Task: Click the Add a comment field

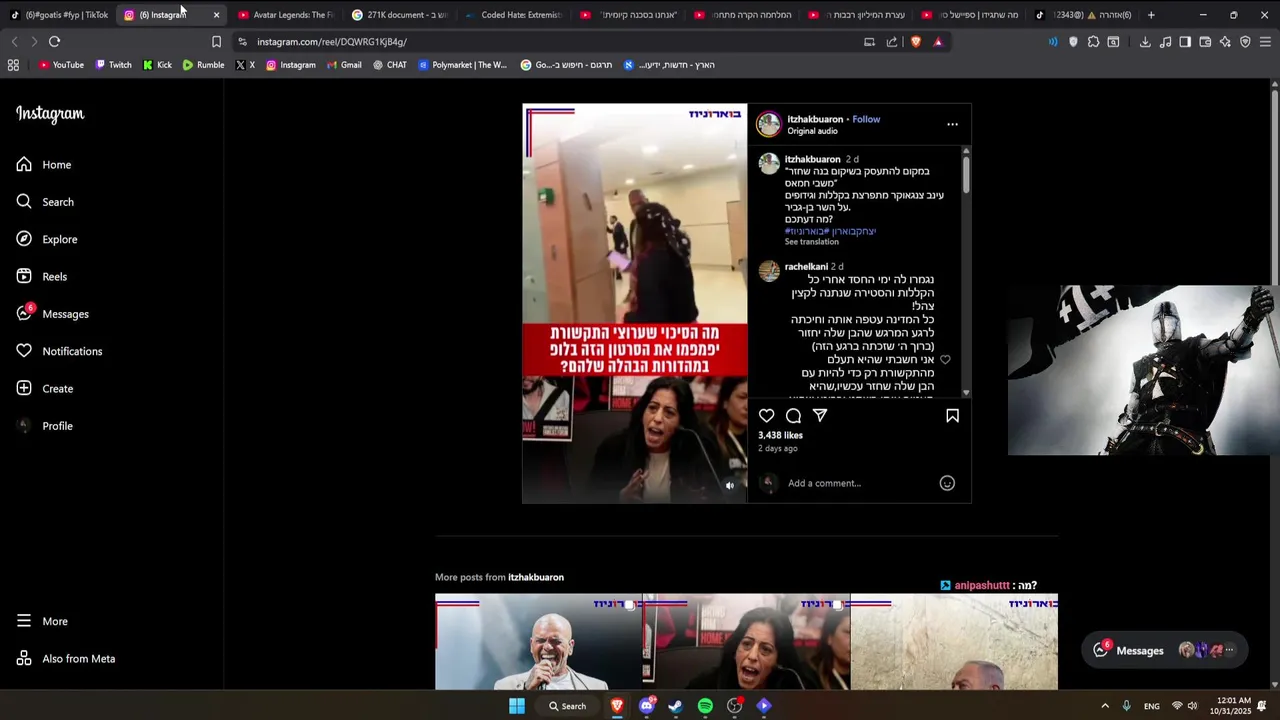Action: point(858,483)
